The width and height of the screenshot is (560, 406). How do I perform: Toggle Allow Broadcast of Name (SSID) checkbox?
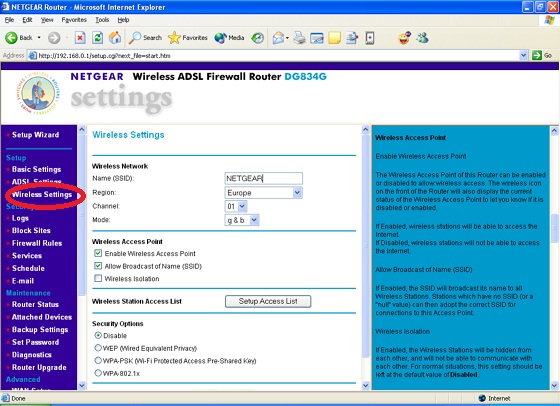(x=98, y=266)
